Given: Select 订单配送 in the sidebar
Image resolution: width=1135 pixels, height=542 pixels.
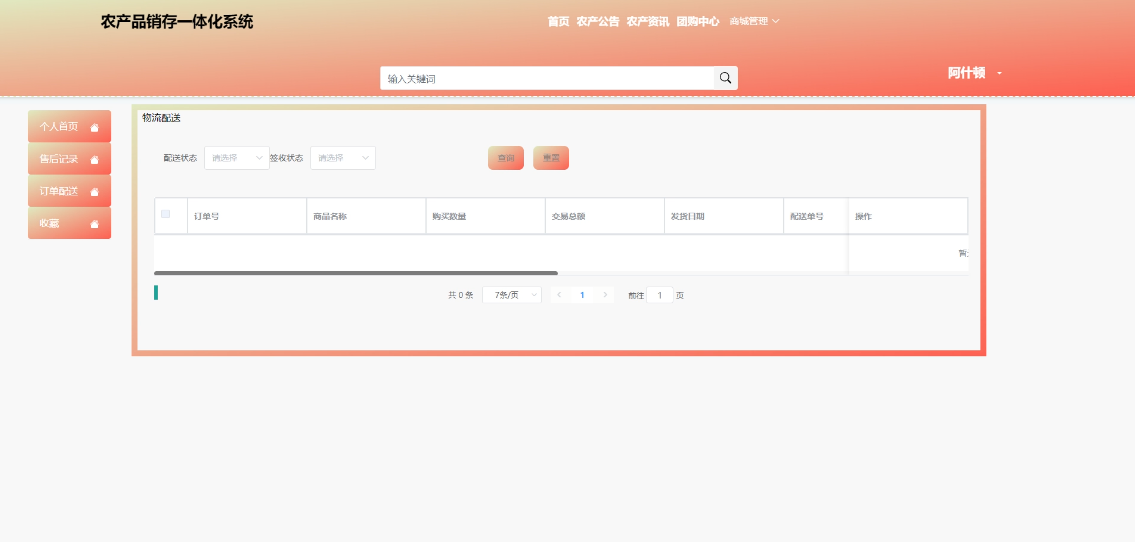Looking at the screenshot, I should pos(69,191).
